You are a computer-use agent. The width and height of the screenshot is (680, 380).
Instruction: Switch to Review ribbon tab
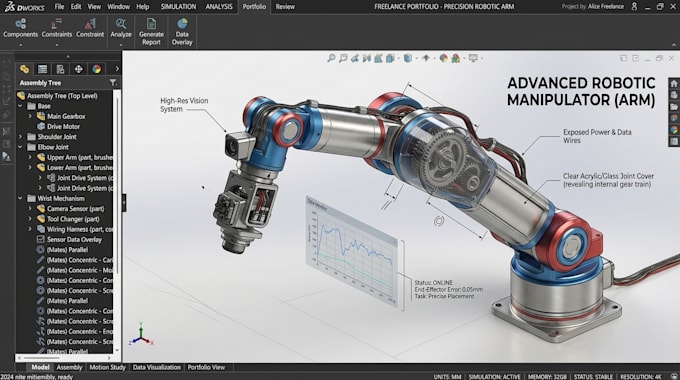pyautogui.click(x=285, y=7)
